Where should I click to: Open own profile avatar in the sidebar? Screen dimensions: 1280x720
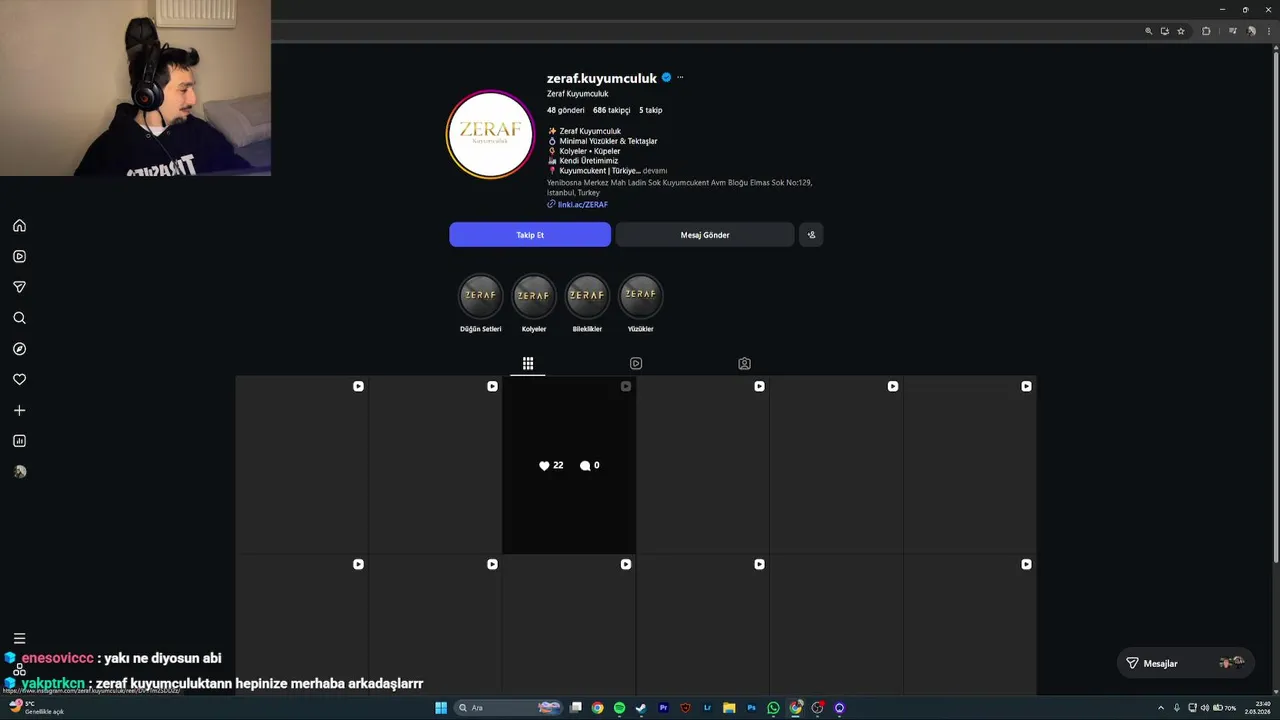19,472
